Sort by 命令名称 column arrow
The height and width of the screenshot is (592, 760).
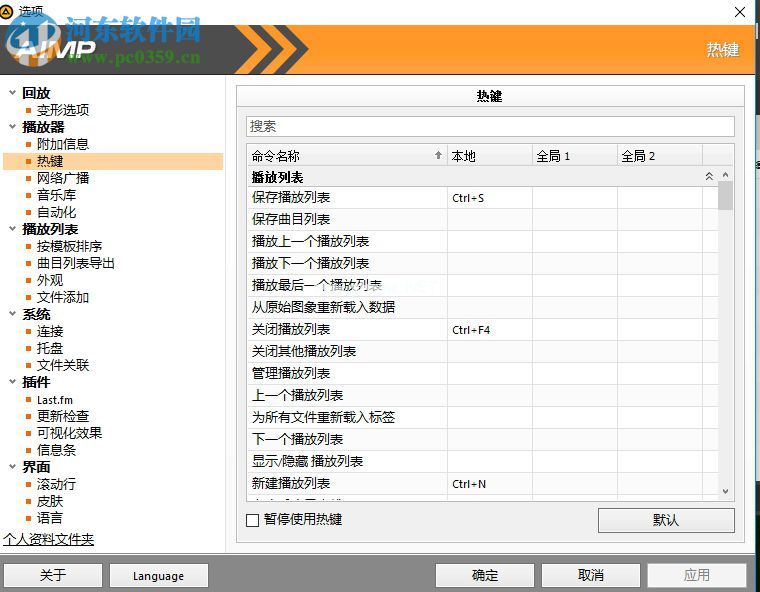(438, 155)
